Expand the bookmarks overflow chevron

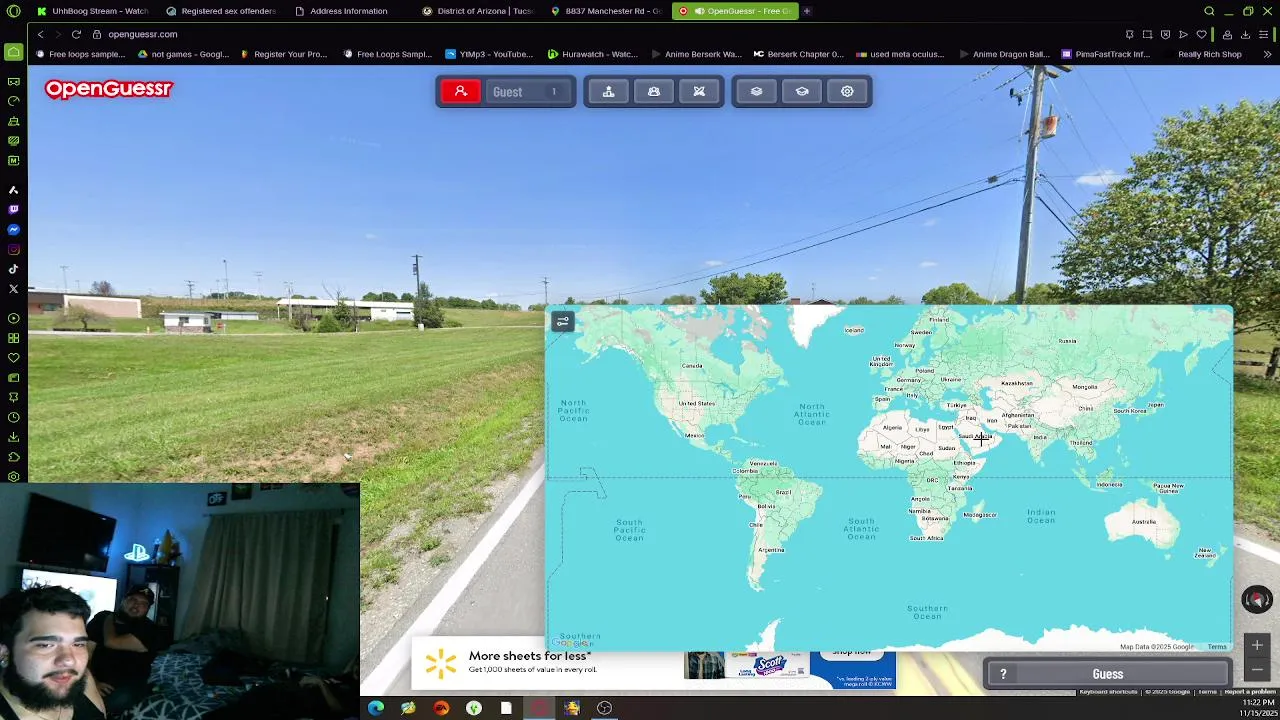point(1268,54)
